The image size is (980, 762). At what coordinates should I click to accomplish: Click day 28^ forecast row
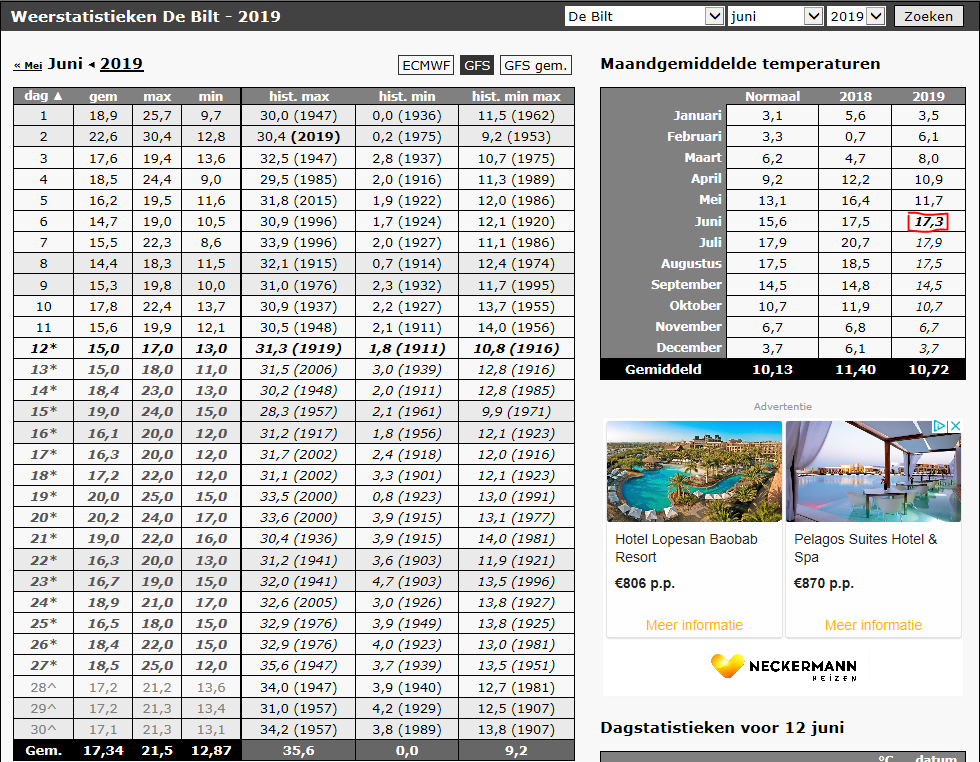[x=294, y=687]
